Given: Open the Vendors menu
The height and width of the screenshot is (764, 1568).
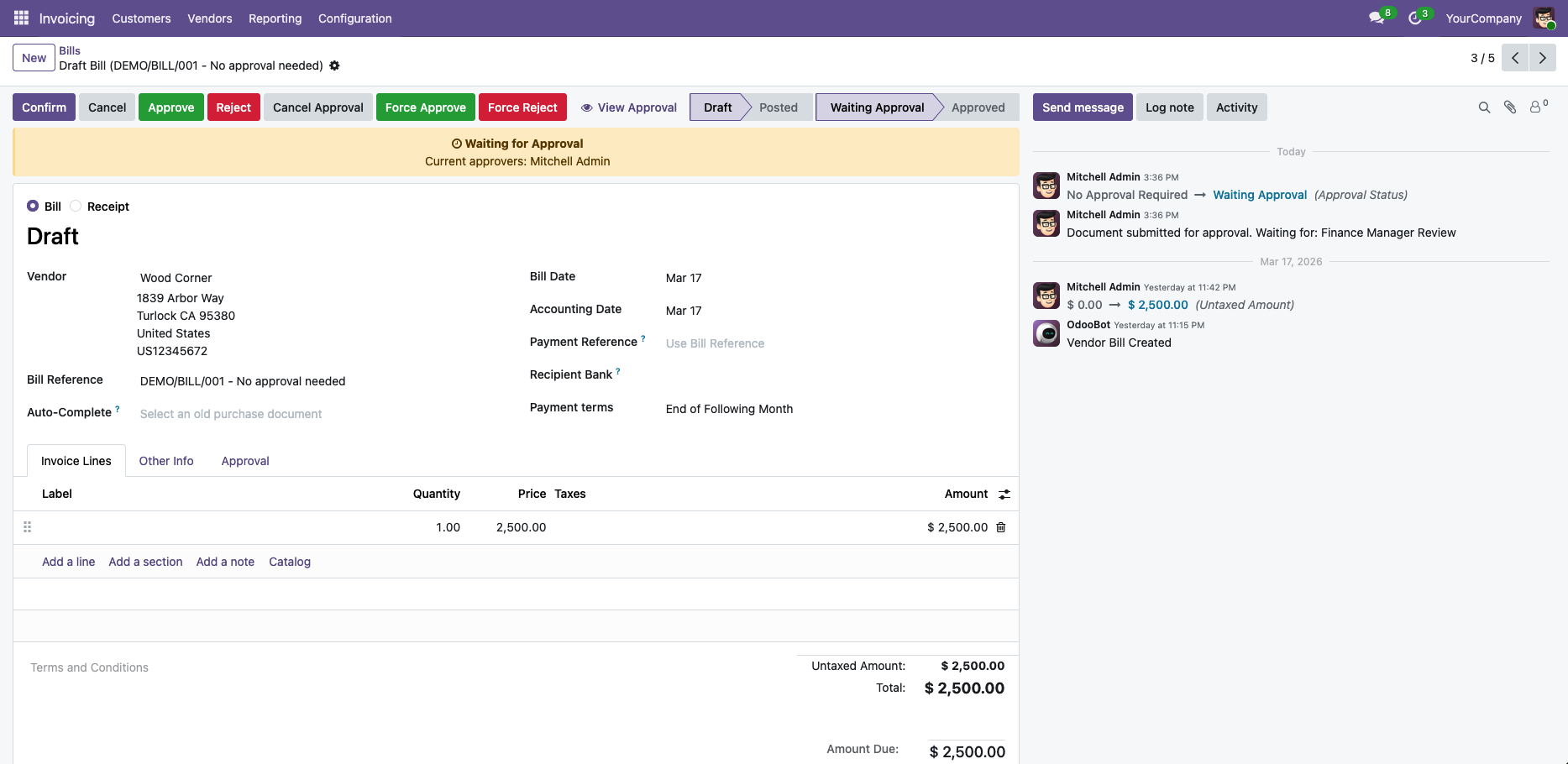Looking at the screenshot, I should [x=209, y=18].
